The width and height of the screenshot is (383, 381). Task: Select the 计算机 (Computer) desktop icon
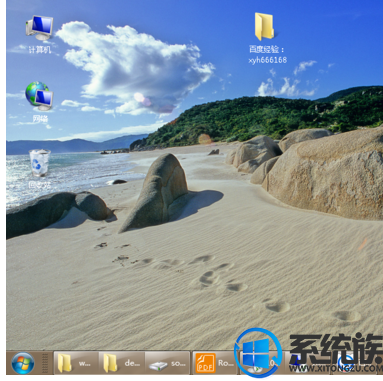[x=40, y=27]
